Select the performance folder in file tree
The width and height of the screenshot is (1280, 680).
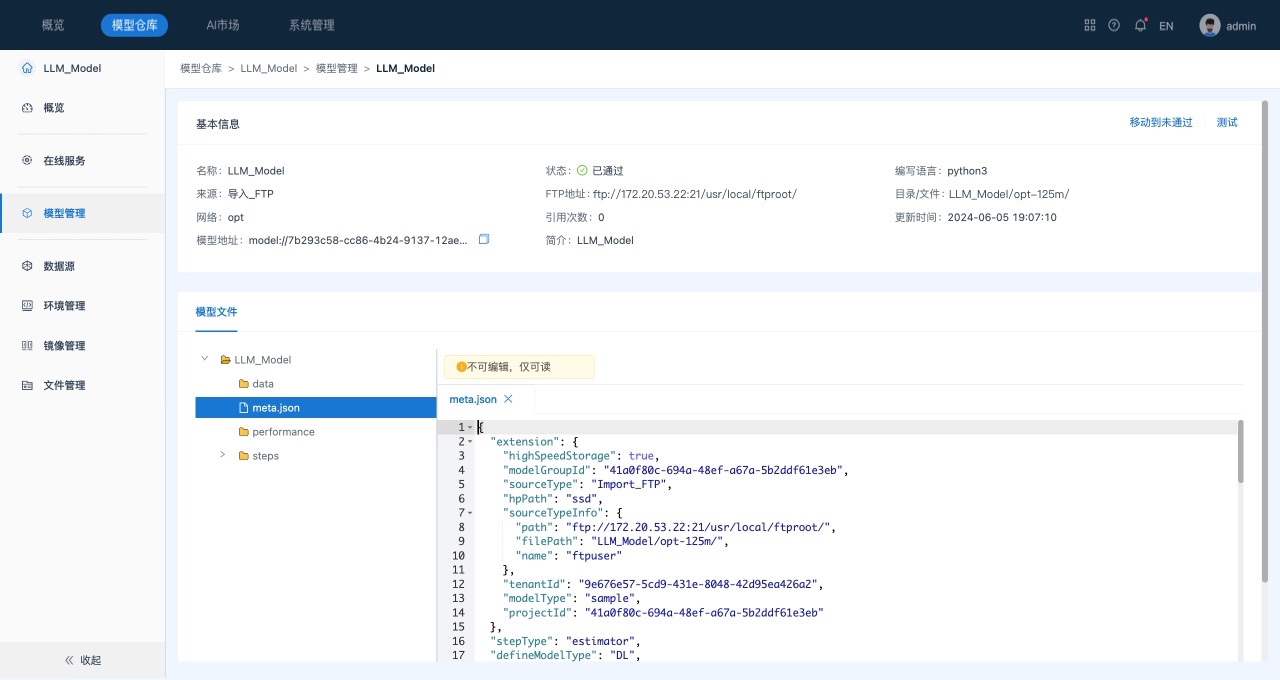[283, 432]
